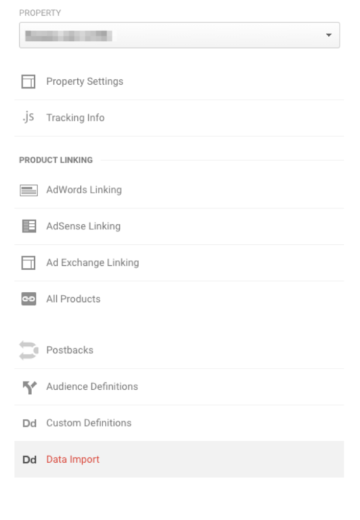Click the .js Tracking Info icon
Screen dimensions: 360x520
(28, 117)
